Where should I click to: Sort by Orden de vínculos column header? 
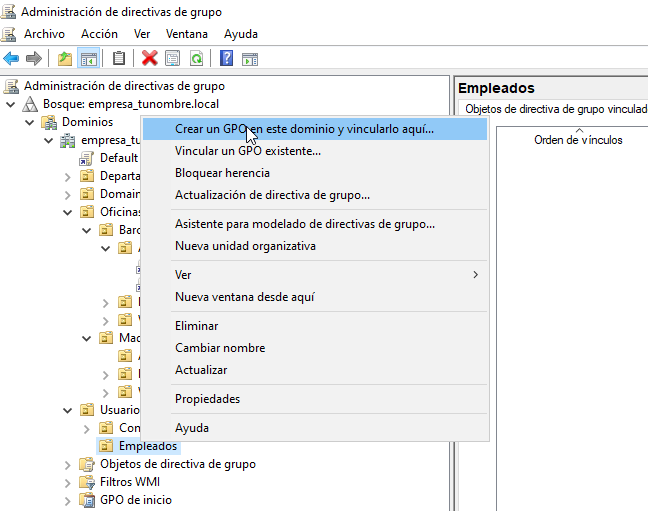(578, 140)
